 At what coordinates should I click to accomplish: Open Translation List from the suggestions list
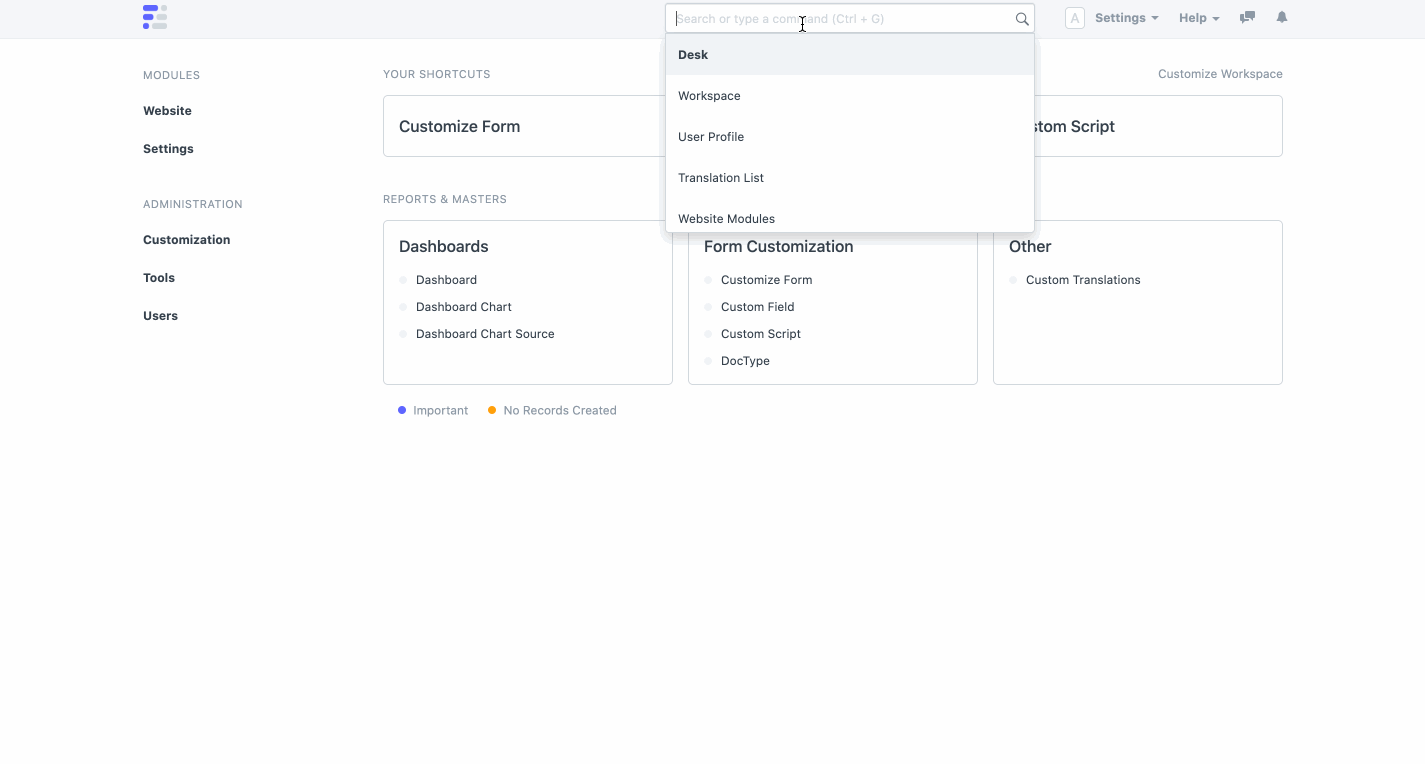point(721,177)
